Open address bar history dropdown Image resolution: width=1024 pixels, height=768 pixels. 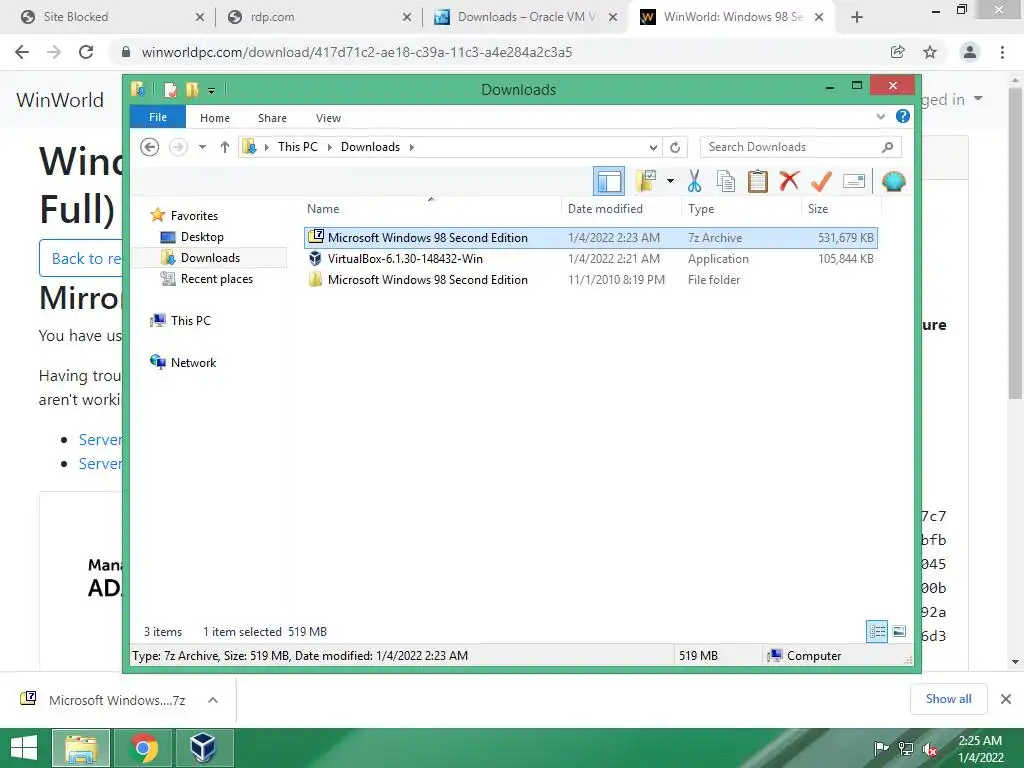653,147
